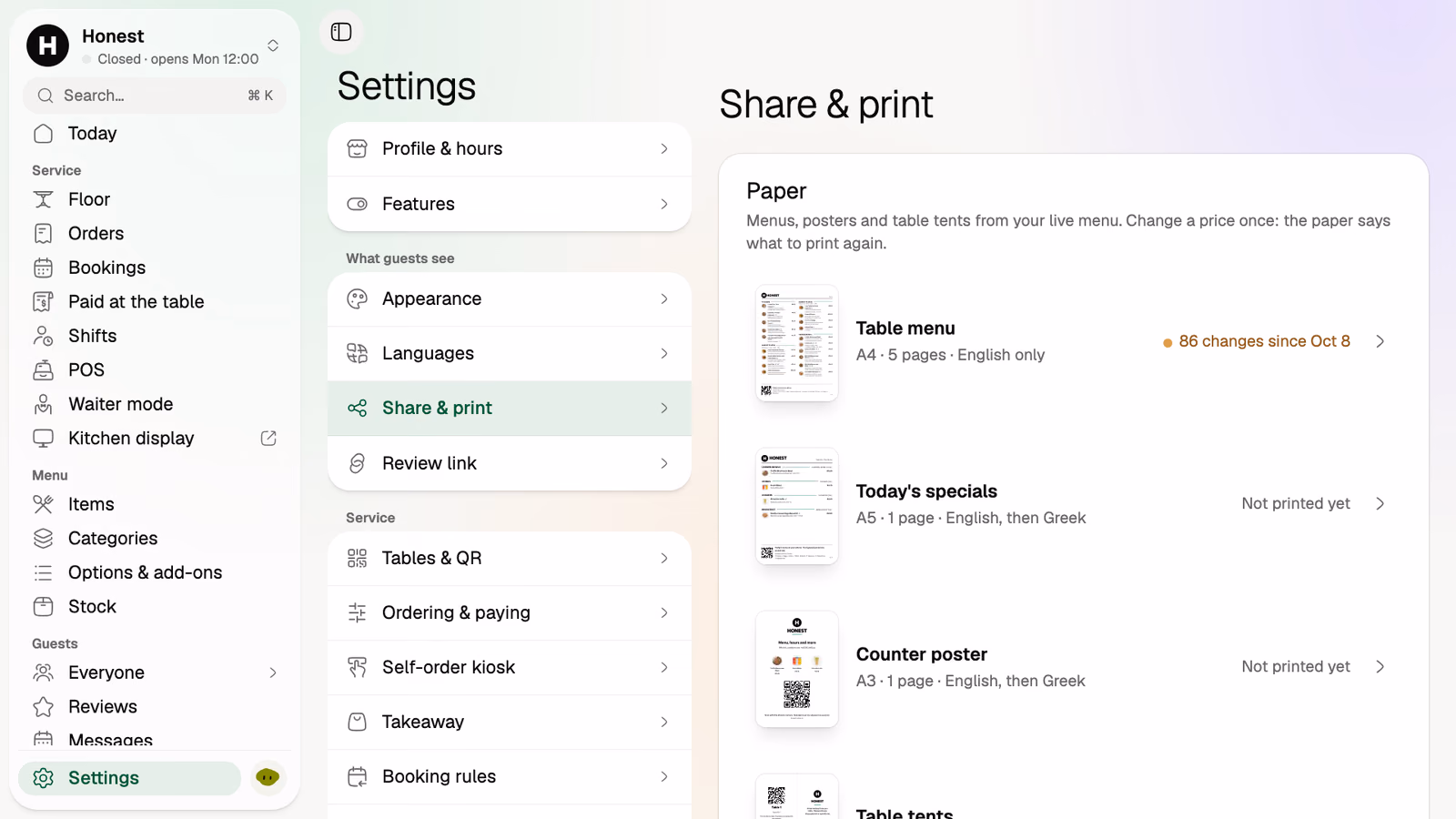Open the Categories layers icon
Image resolution: width=1456 pixels, height=819 pixels.
pos(43,538)
